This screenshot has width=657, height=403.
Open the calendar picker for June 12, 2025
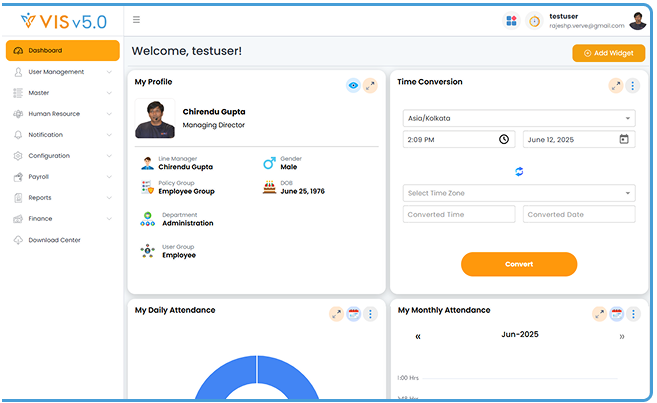[x=624, y=139]
